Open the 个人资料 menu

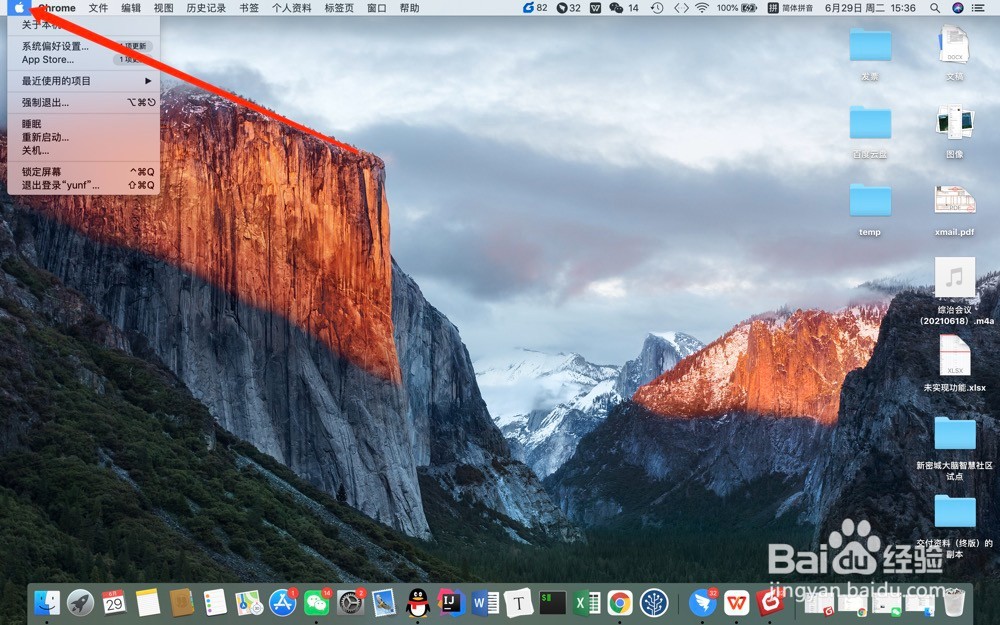click(291, 8)
